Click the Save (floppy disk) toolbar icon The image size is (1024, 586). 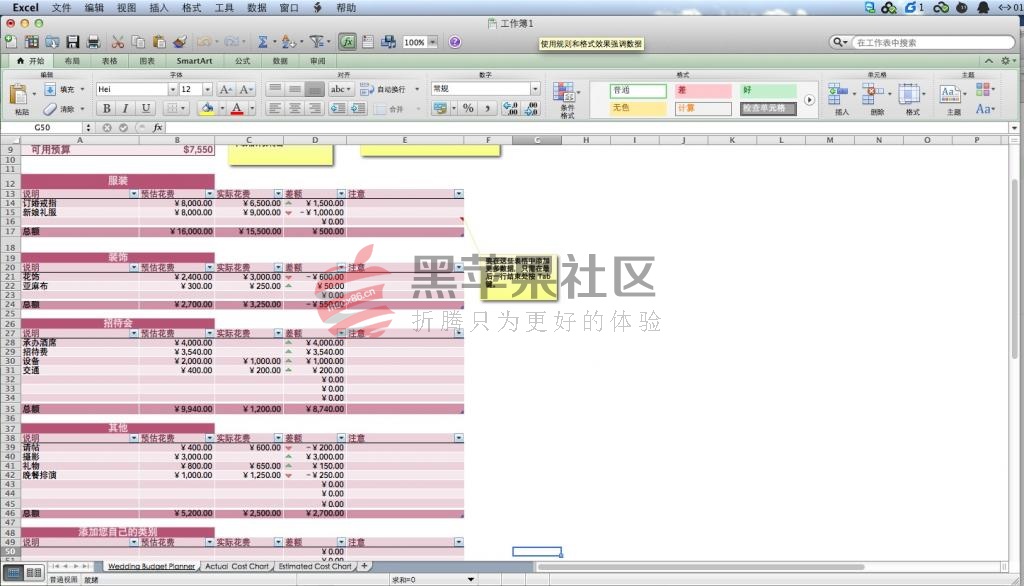tap(72, 42)
